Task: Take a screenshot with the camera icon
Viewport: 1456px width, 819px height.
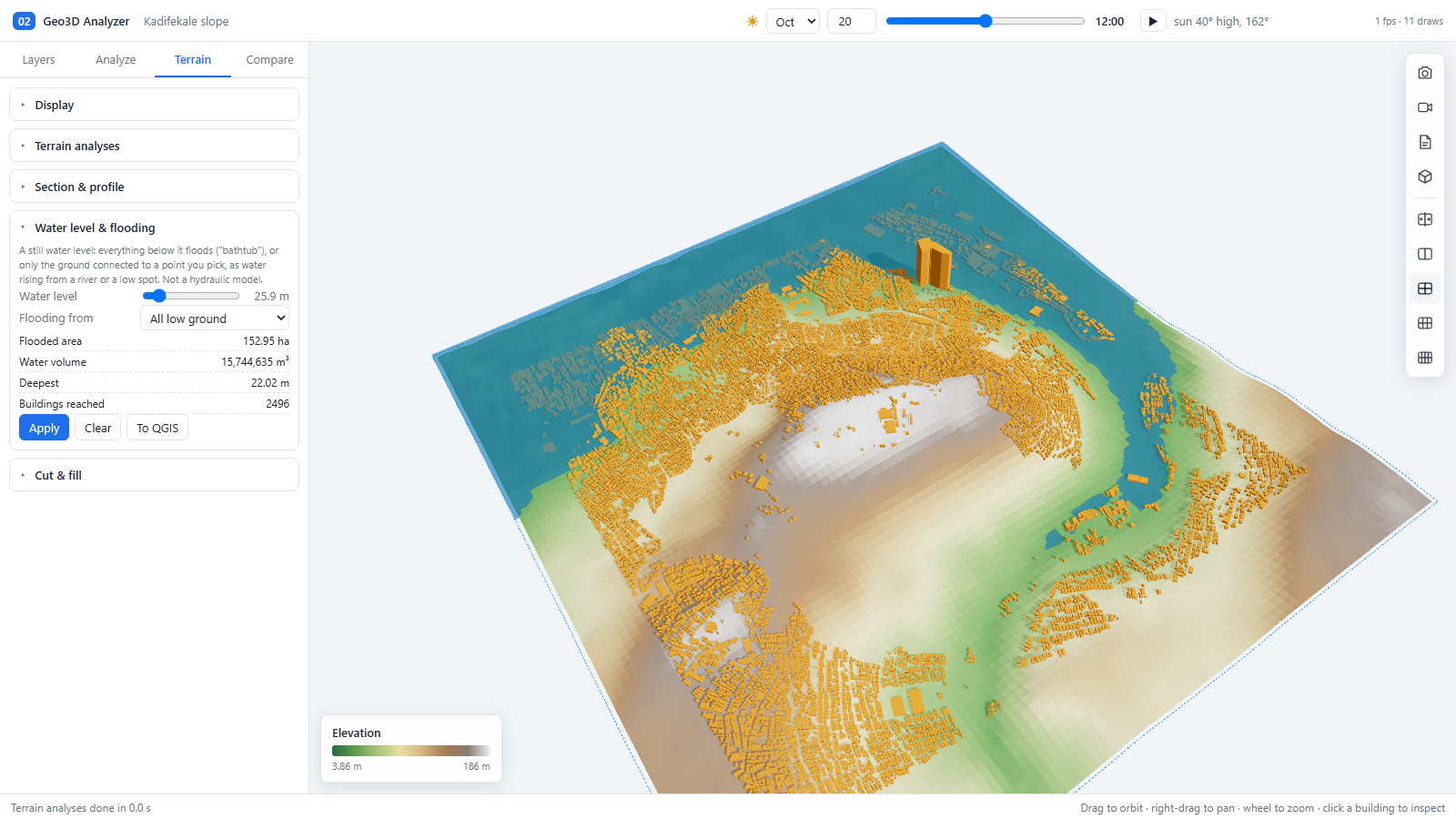Action: [x=1425, y=73]
